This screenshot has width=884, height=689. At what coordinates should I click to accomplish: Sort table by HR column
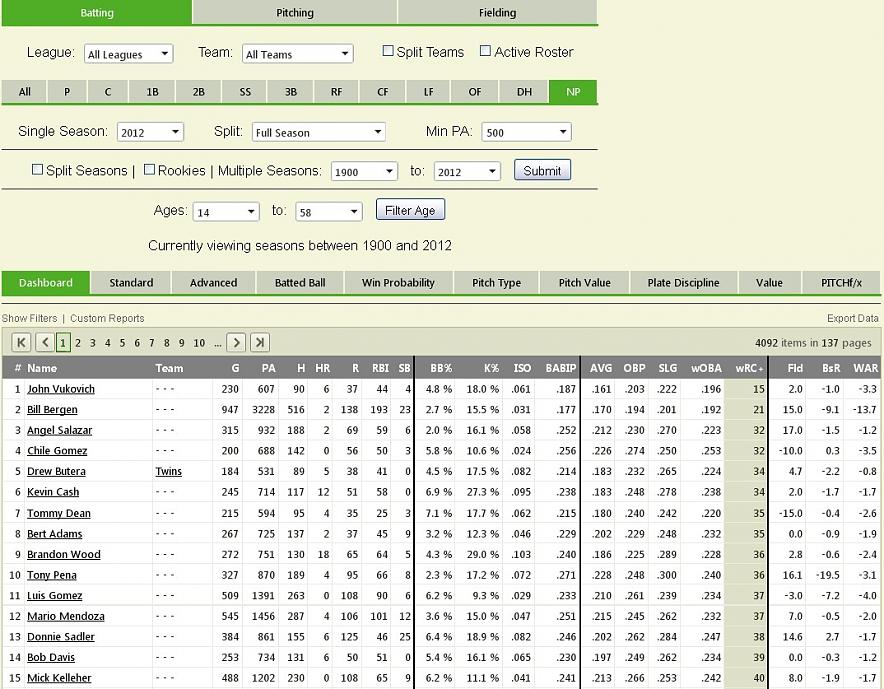(322, 368)
